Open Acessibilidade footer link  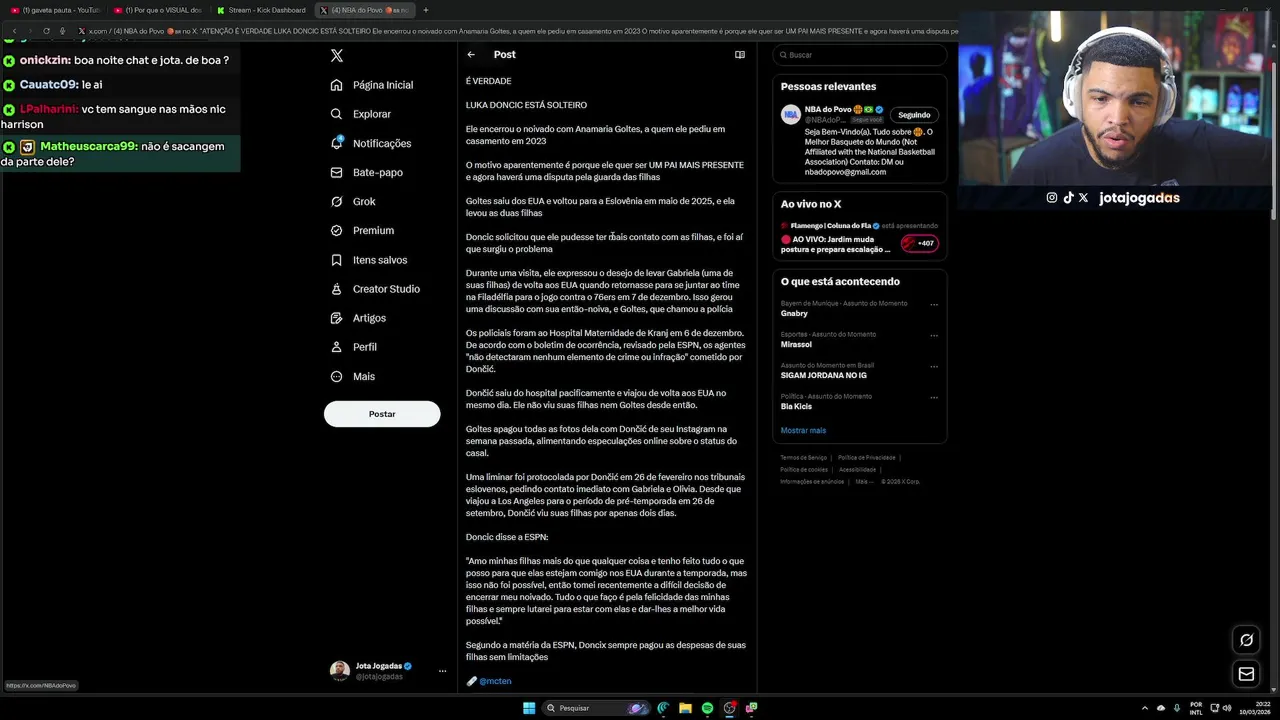click(x=857, y=469)
